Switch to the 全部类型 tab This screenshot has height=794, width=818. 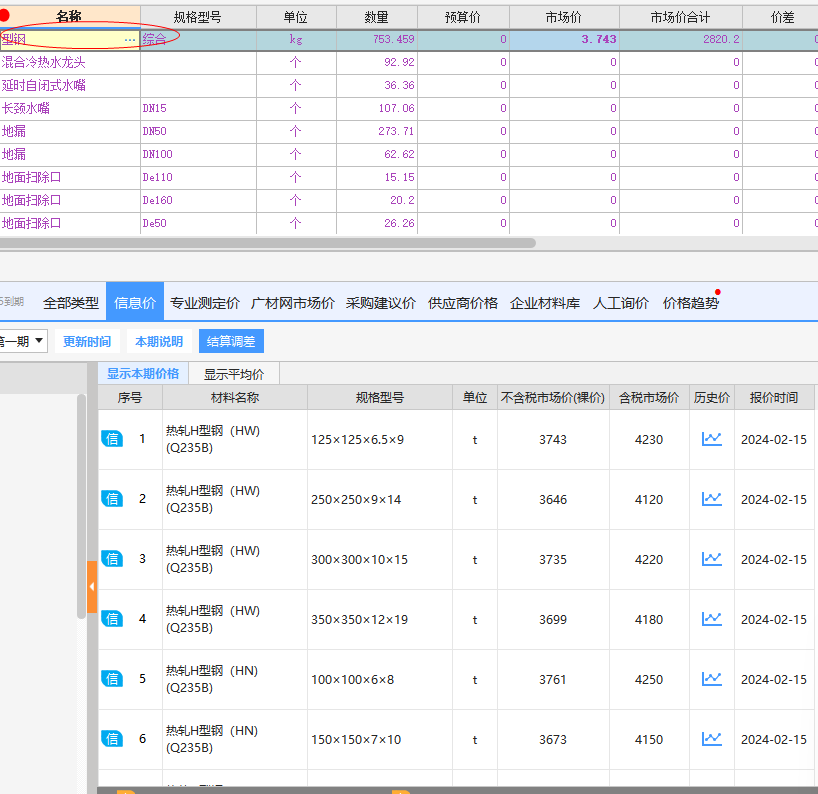(x=71, y=303)
